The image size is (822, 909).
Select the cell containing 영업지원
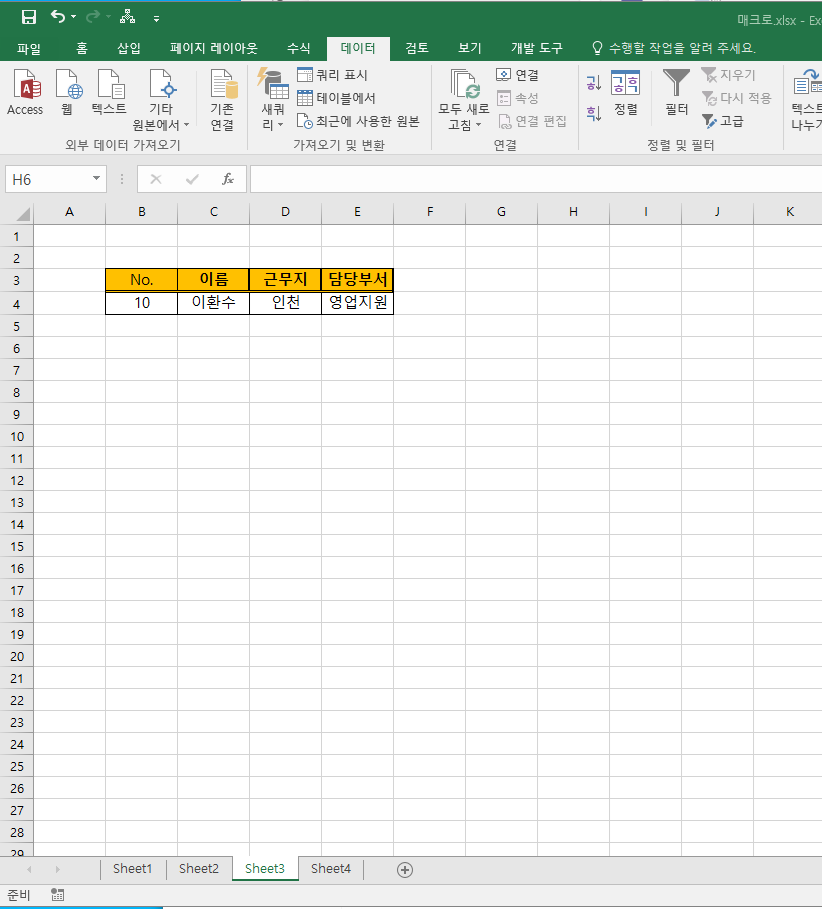pos(358,303)
